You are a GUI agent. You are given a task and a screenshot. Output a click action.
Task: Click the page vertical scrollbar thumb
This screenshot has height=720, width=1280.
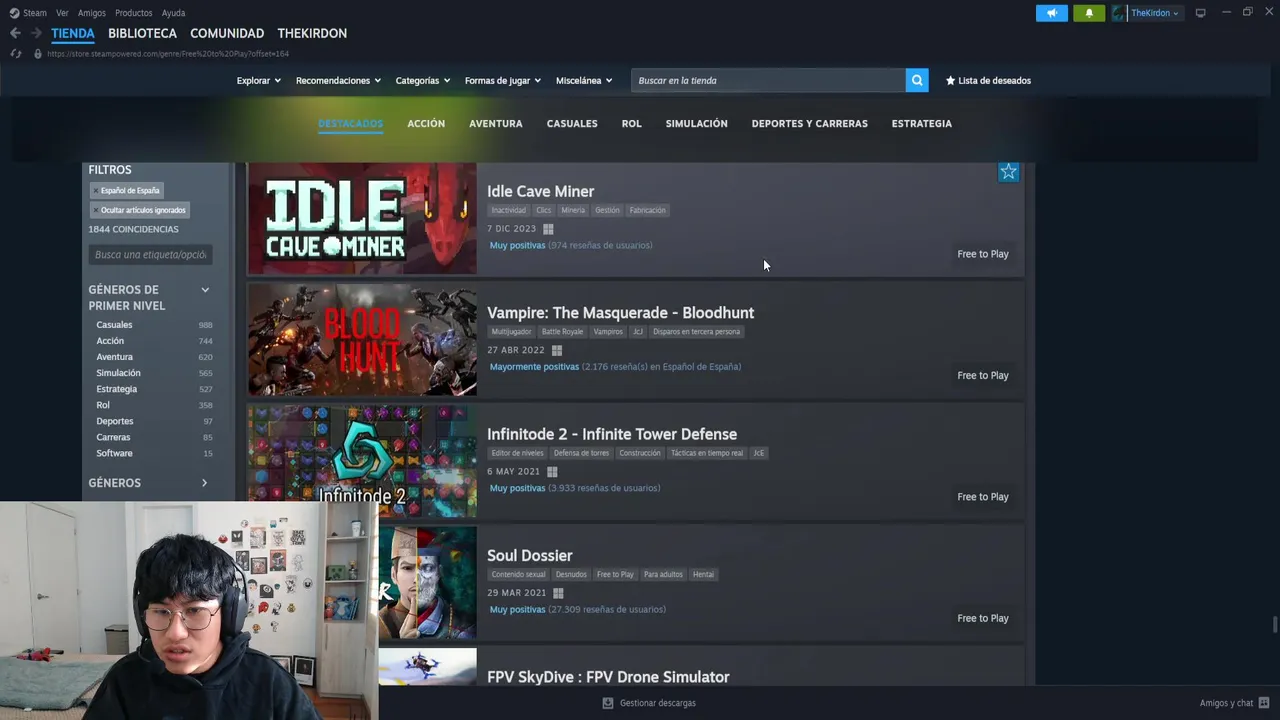(x=1274, y=626)
